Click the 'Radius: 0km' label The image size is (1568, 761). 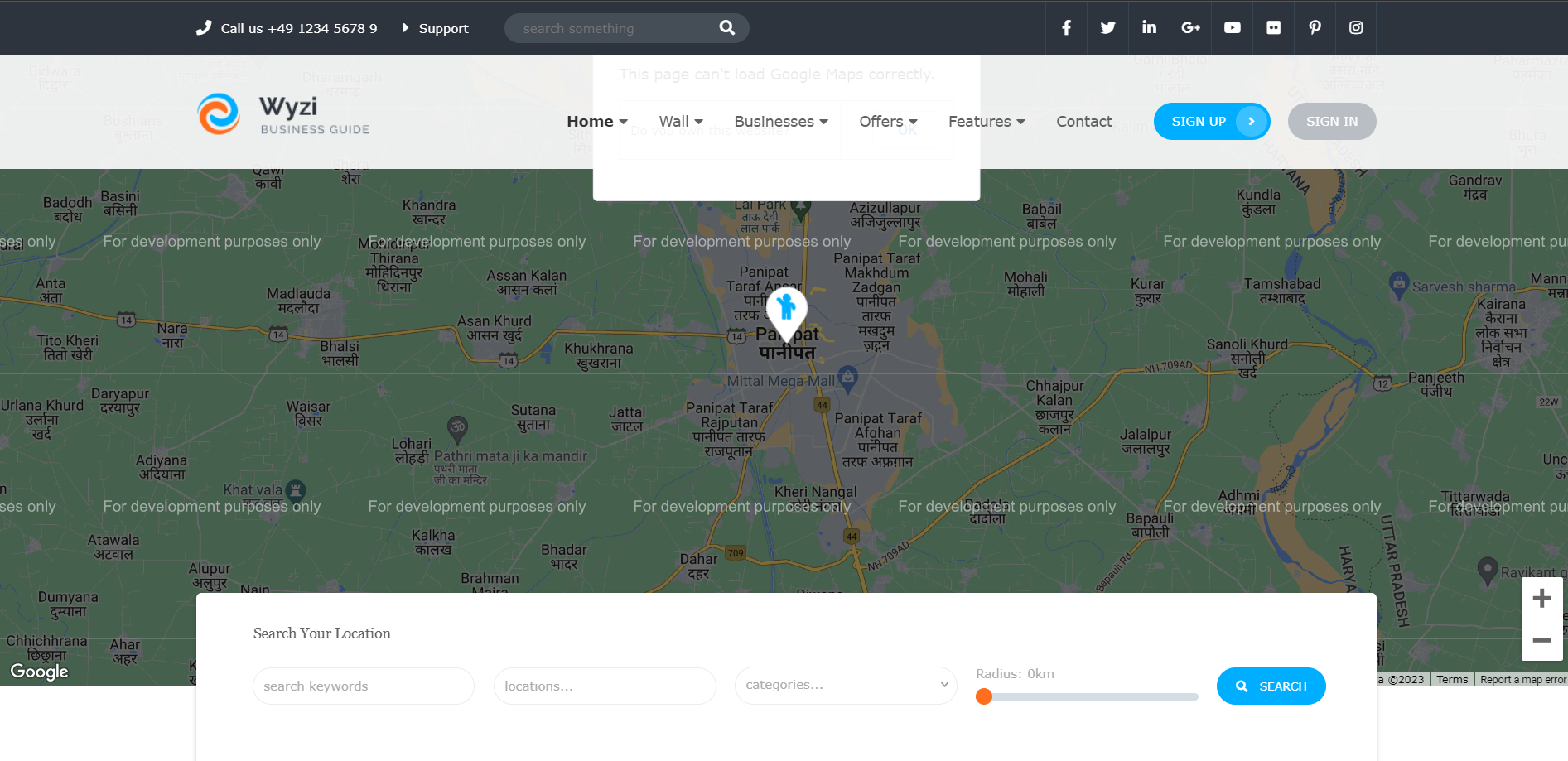pos(1015,674)
